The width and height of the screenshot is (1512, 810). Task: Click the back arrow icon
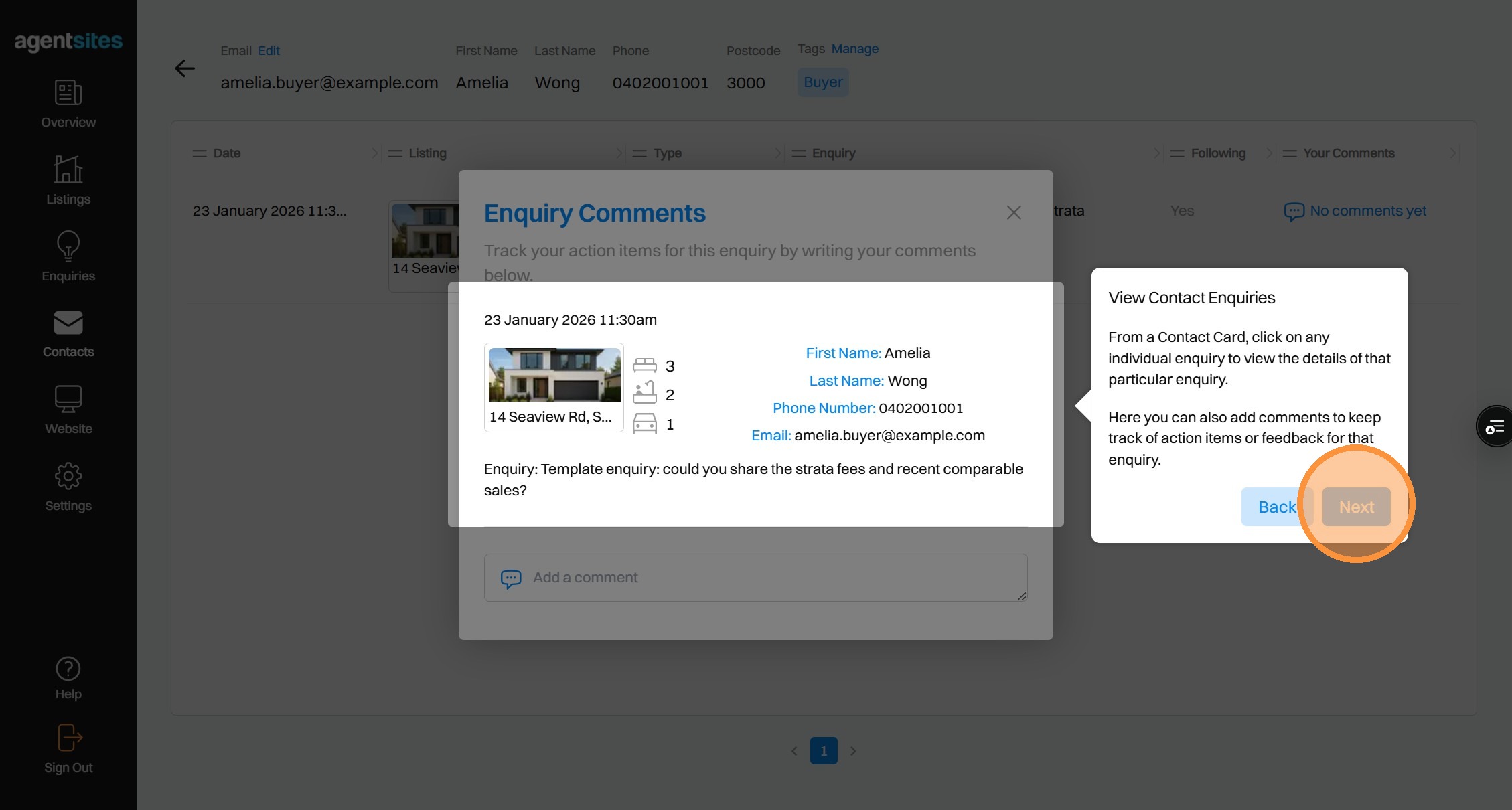(x=185, y=68)
